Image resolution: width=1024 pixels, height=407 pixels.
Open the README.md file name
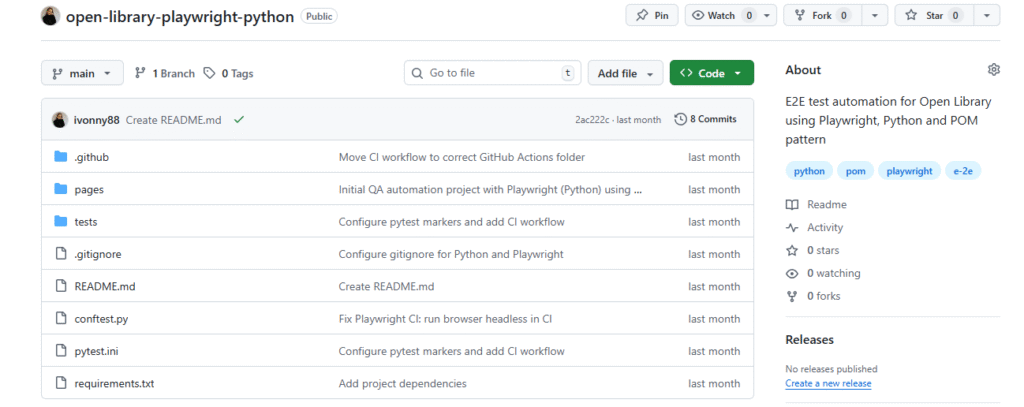click(105, 286)
